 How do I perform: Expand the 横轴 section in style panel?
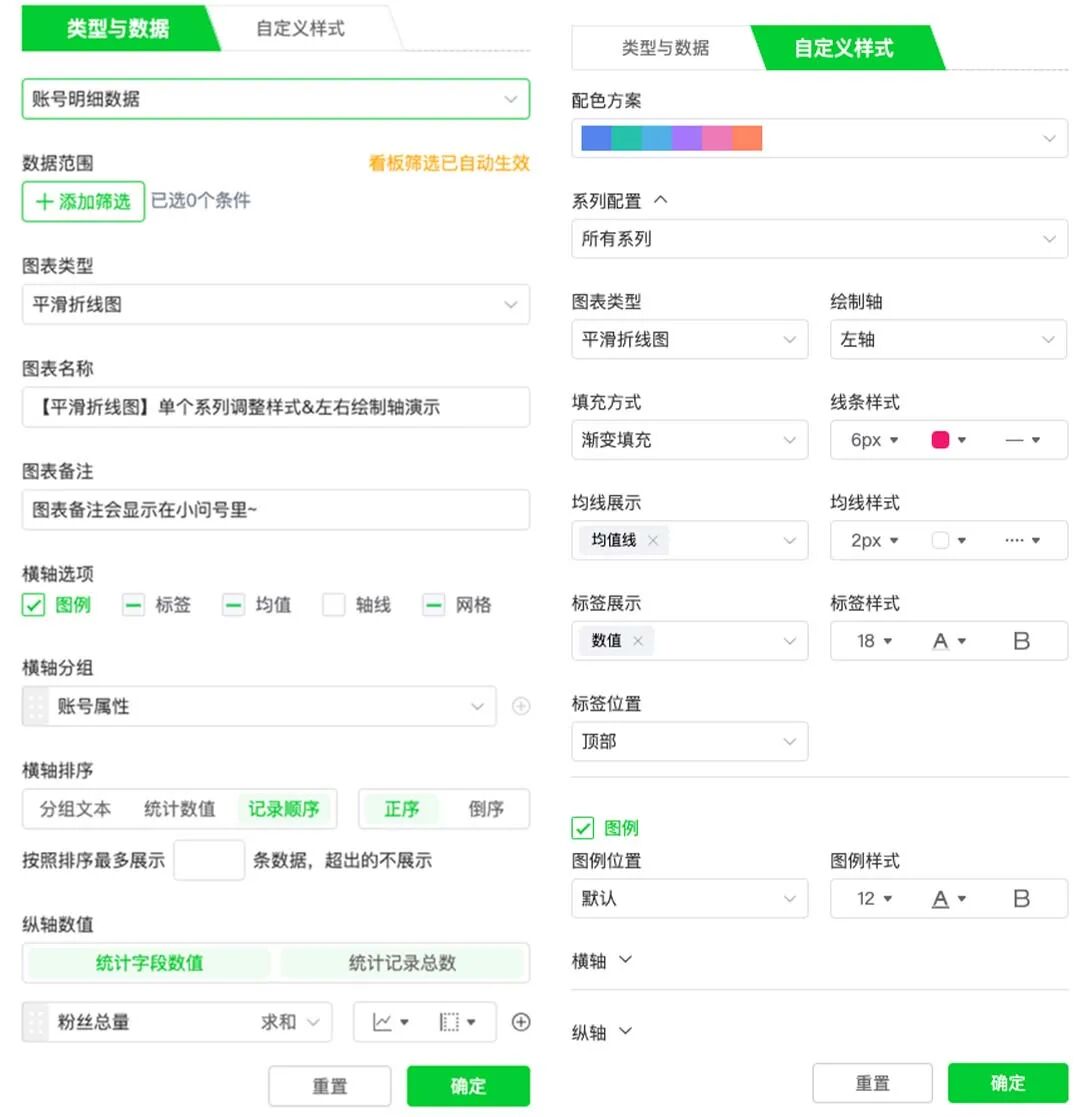[x=602, y=961]
